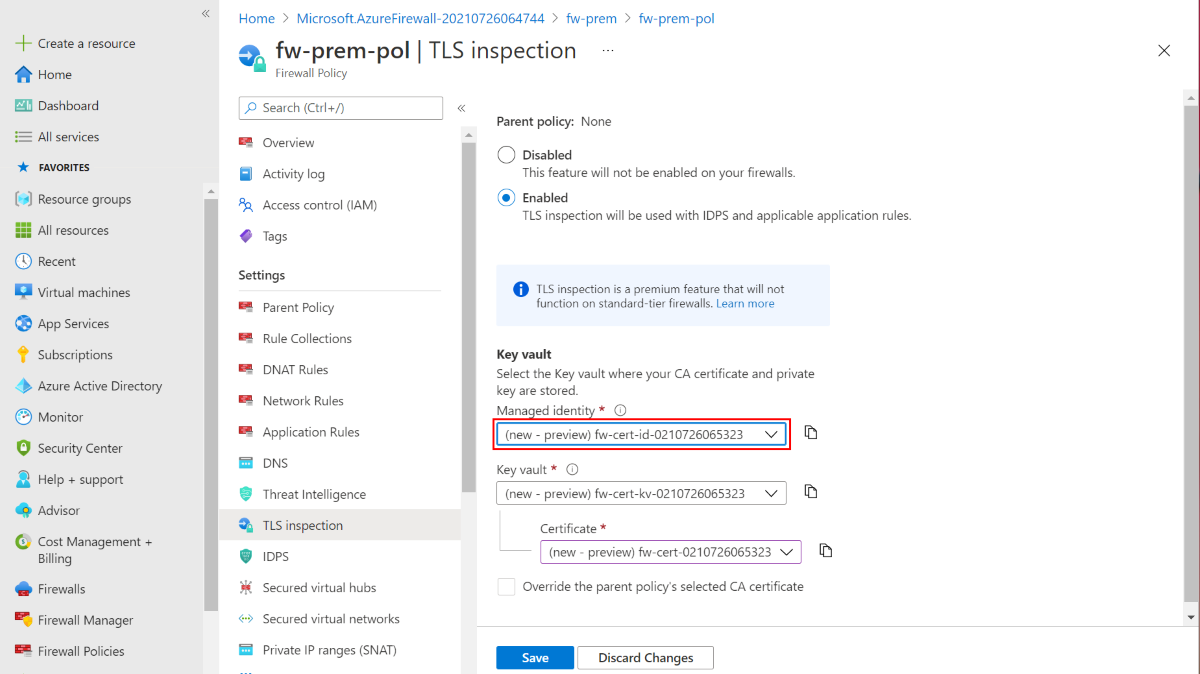Click the copy icon beside Key vault dropdown
Image resolution: width=1200 pixels, height=674 pixels.
click(811, 492)
